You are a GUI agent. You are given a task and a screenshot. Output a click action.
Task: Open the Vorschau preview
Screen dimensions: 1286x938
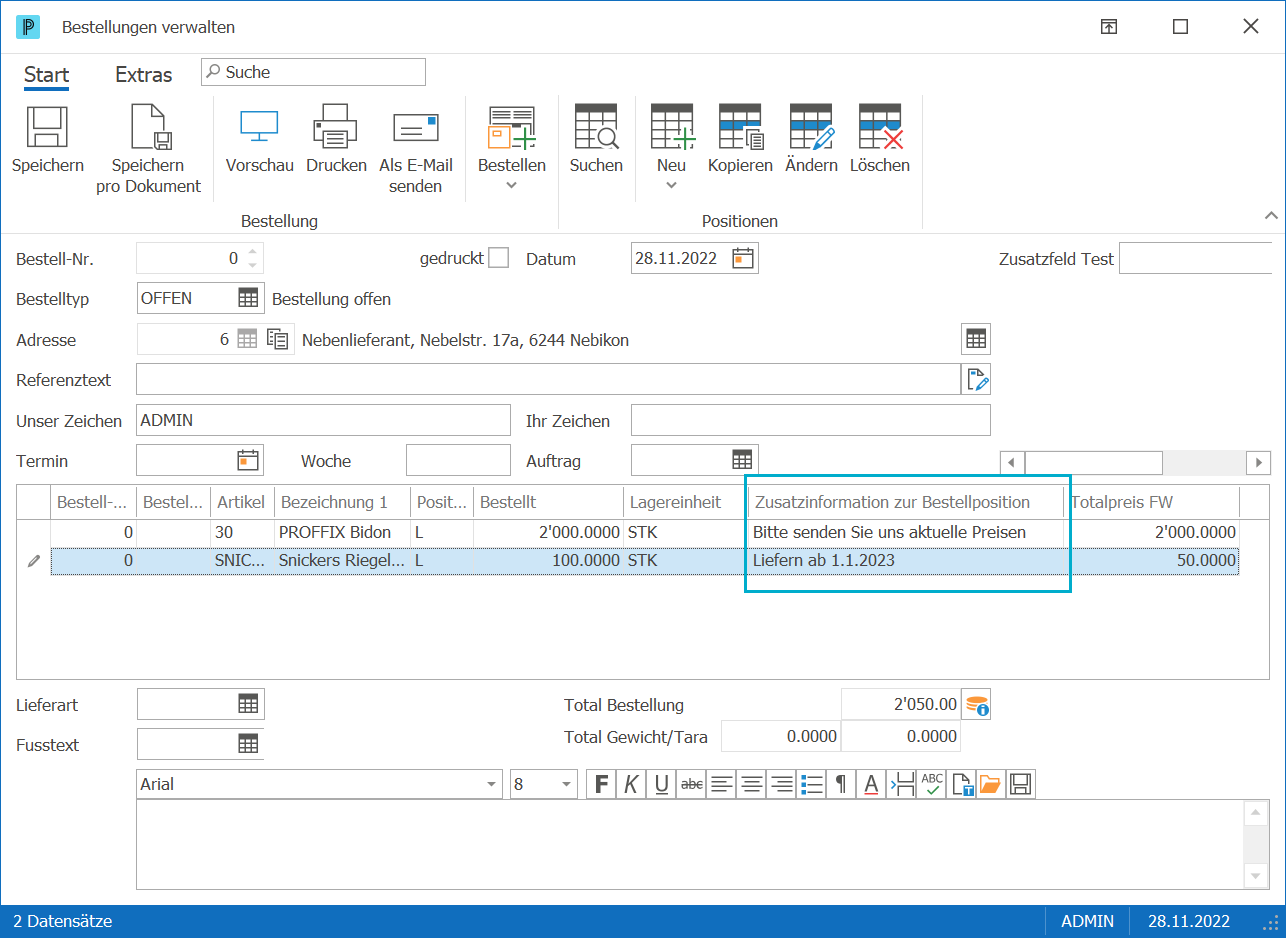click(x=259, y=126)
